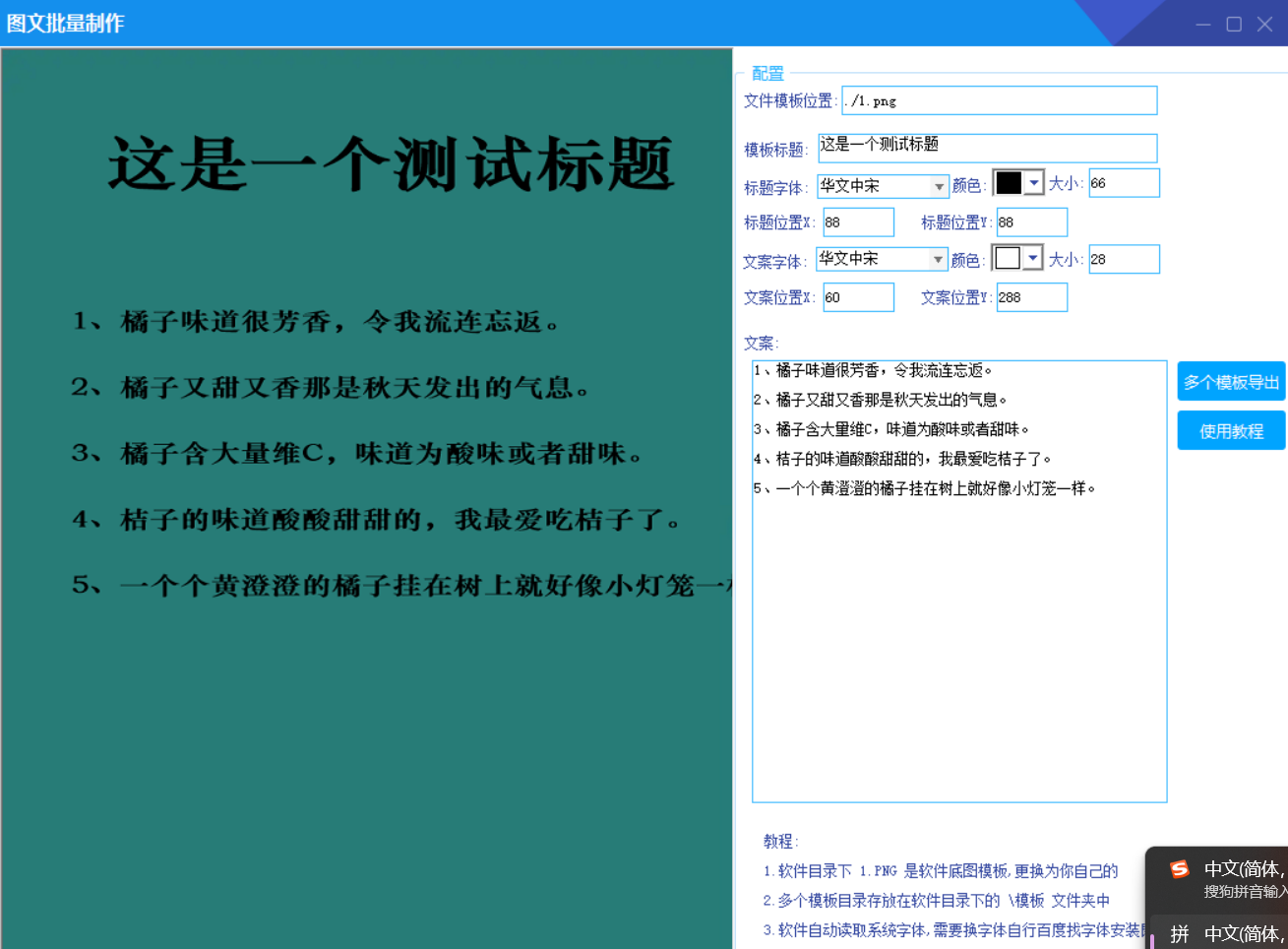The width and height of the screenshot is (1288, 949).
Task: Click tutorial line 3 about system fonts
Action: click(x=953, y=930)
